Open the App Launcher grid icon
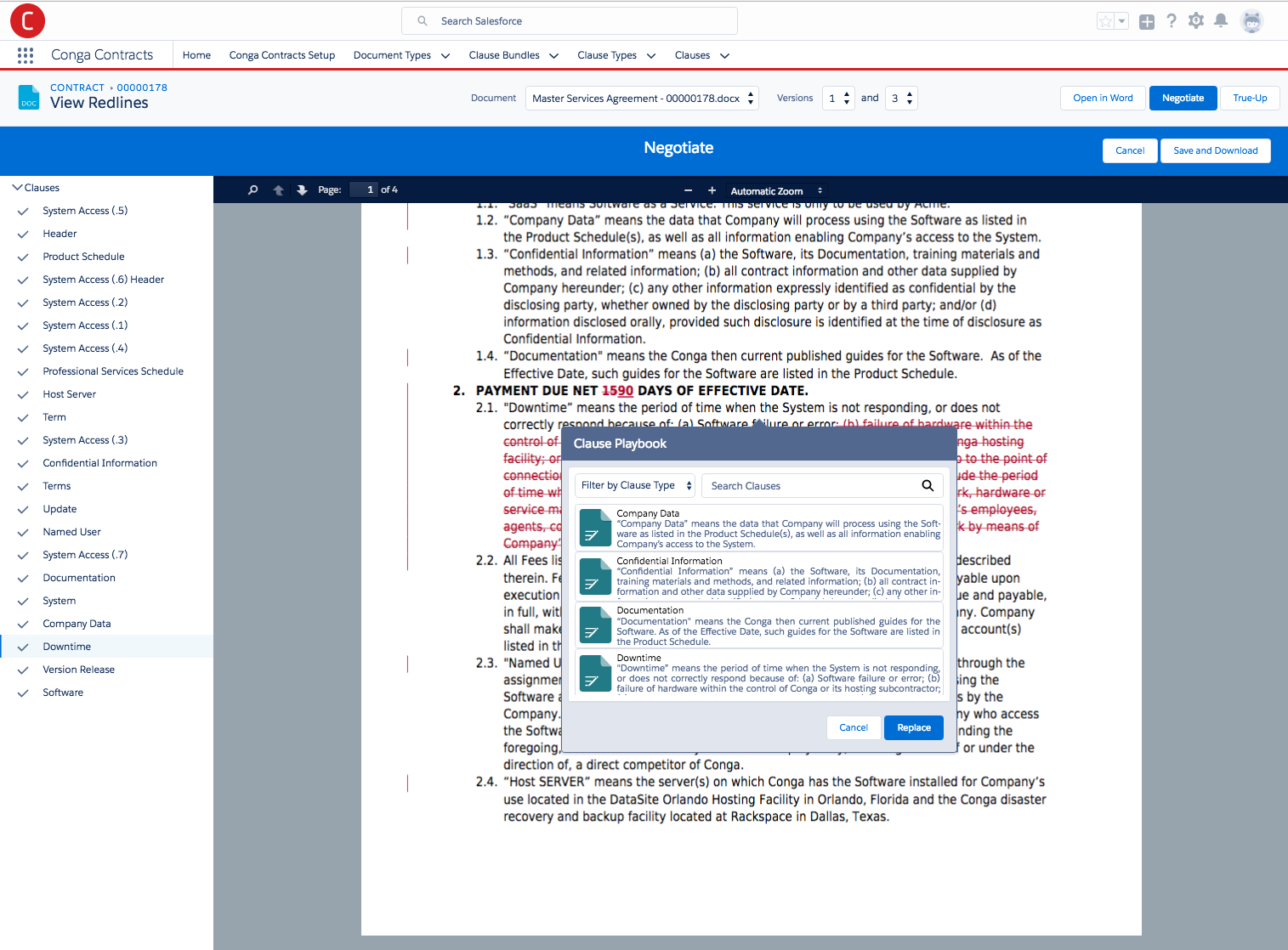1288x950 pixels. coord(26,55)
